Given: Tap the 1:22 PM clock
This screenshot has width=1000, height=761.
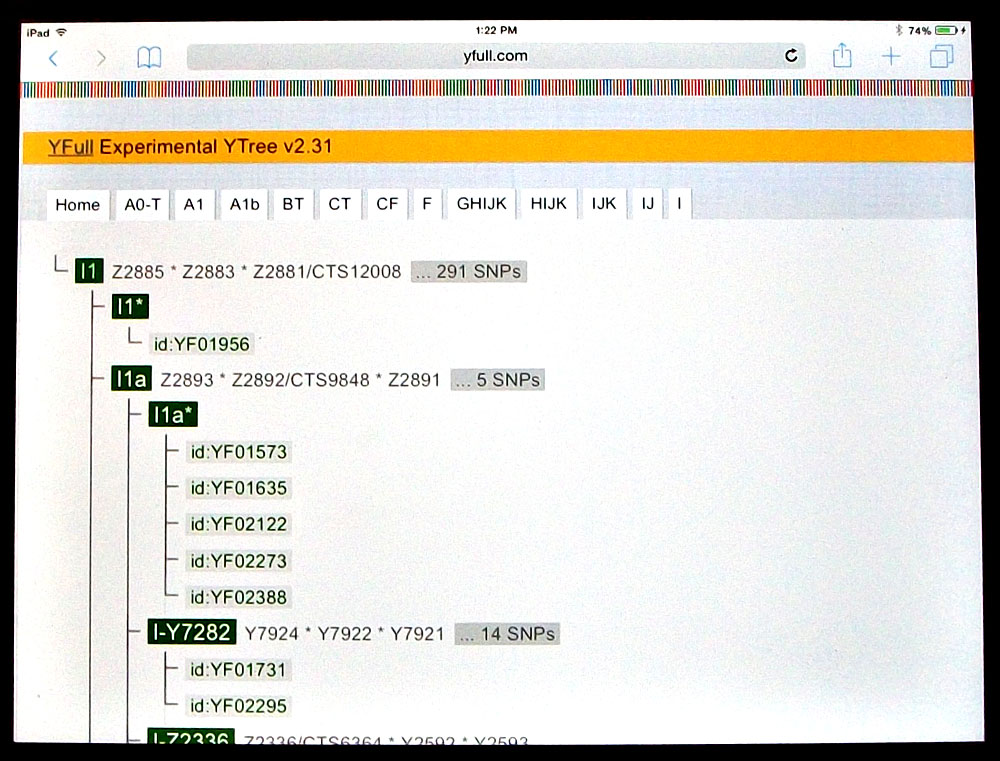Looking at the screenshot, I should click(496, 30).
